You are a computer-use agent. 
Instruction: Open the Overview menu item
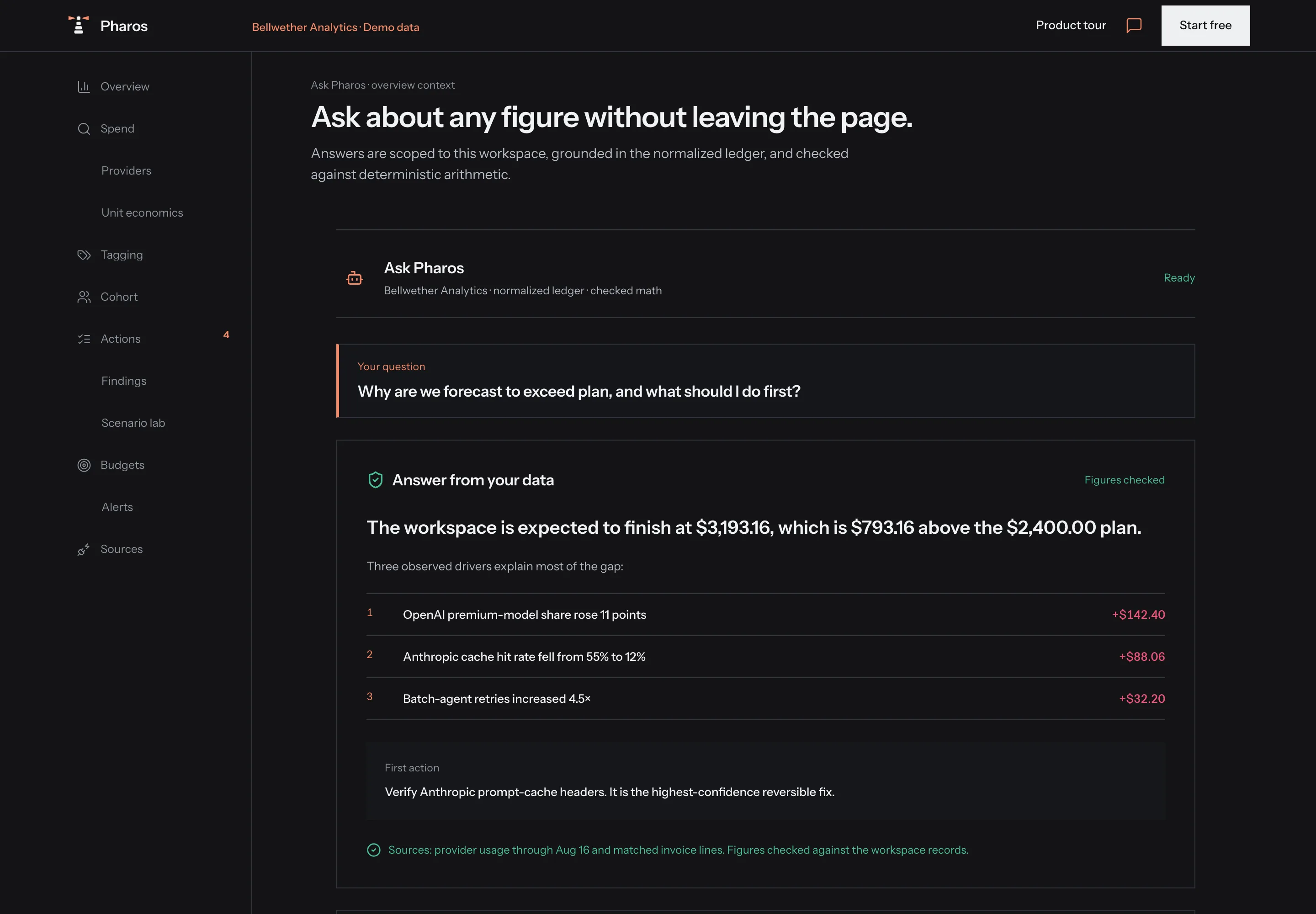[x=125, y=86]
